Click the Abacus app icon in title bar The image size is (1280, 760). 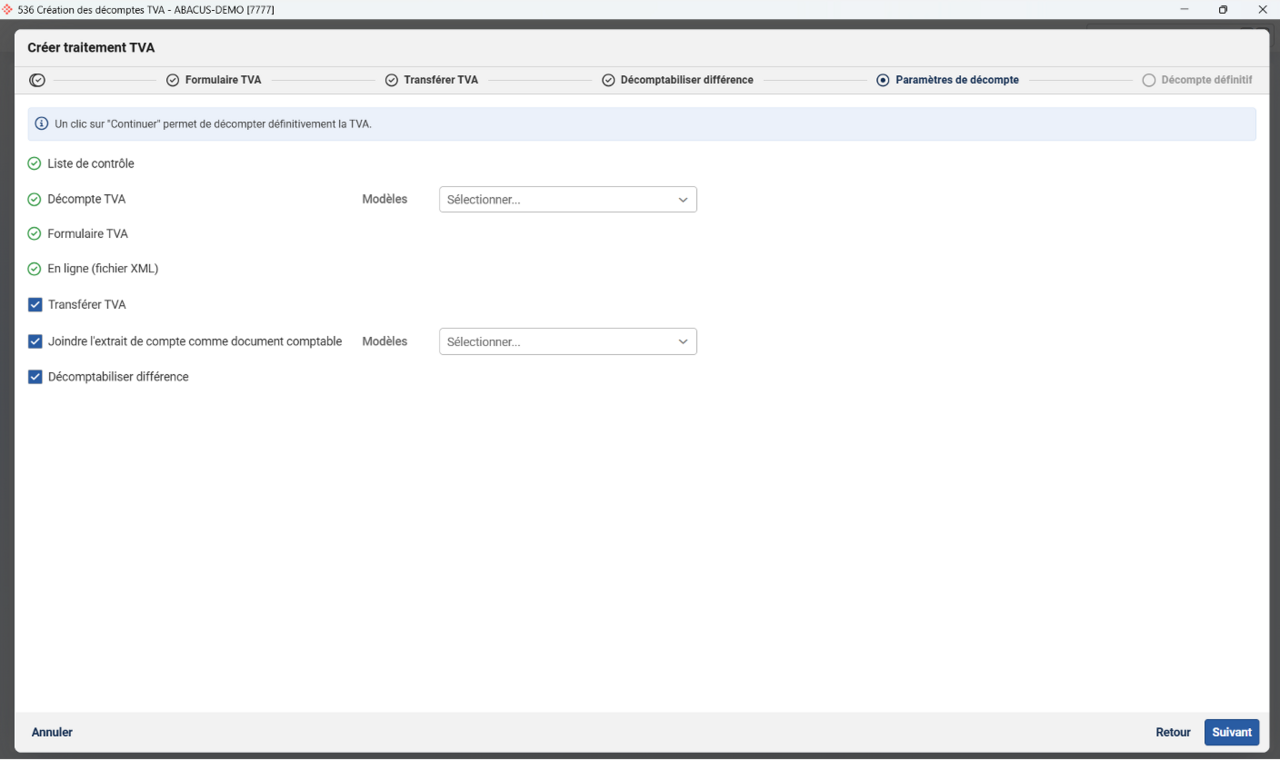tap(8, 9)
